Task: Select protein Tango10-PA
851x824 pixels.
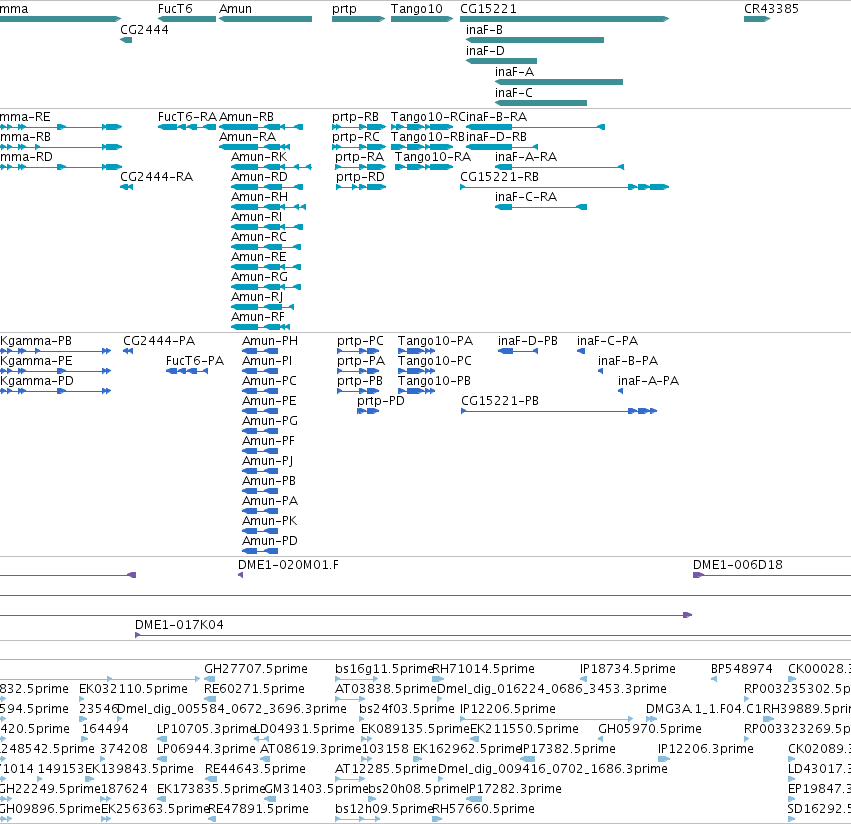Action: (416, 351)
